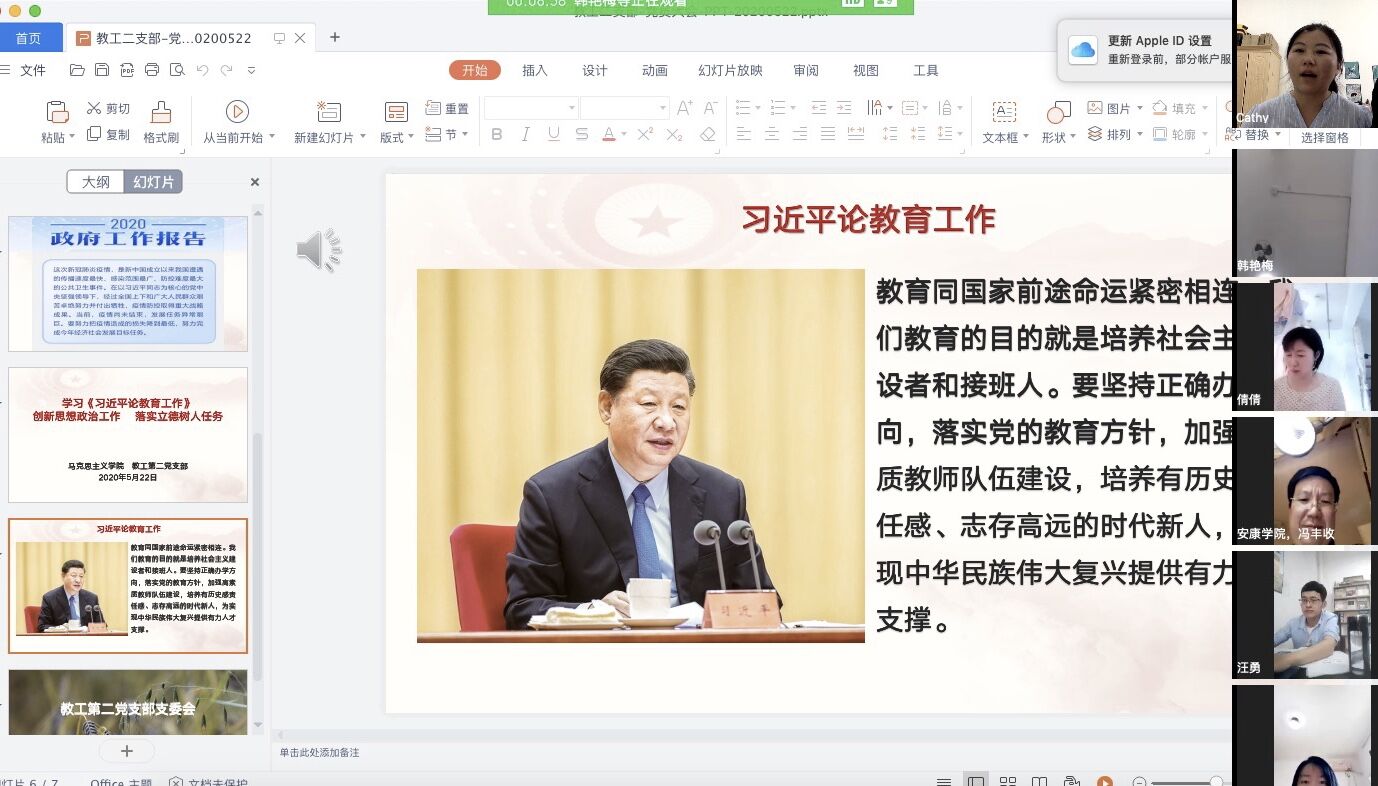Viewport: 1378px width, 786px height.
Task: Toggle subscript formatting
Action: coord(674,134)
